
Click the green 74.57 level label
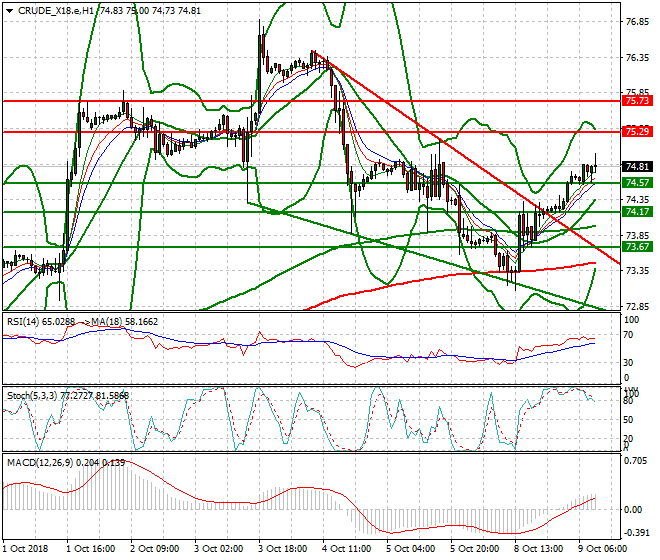(x=637, y=183)
